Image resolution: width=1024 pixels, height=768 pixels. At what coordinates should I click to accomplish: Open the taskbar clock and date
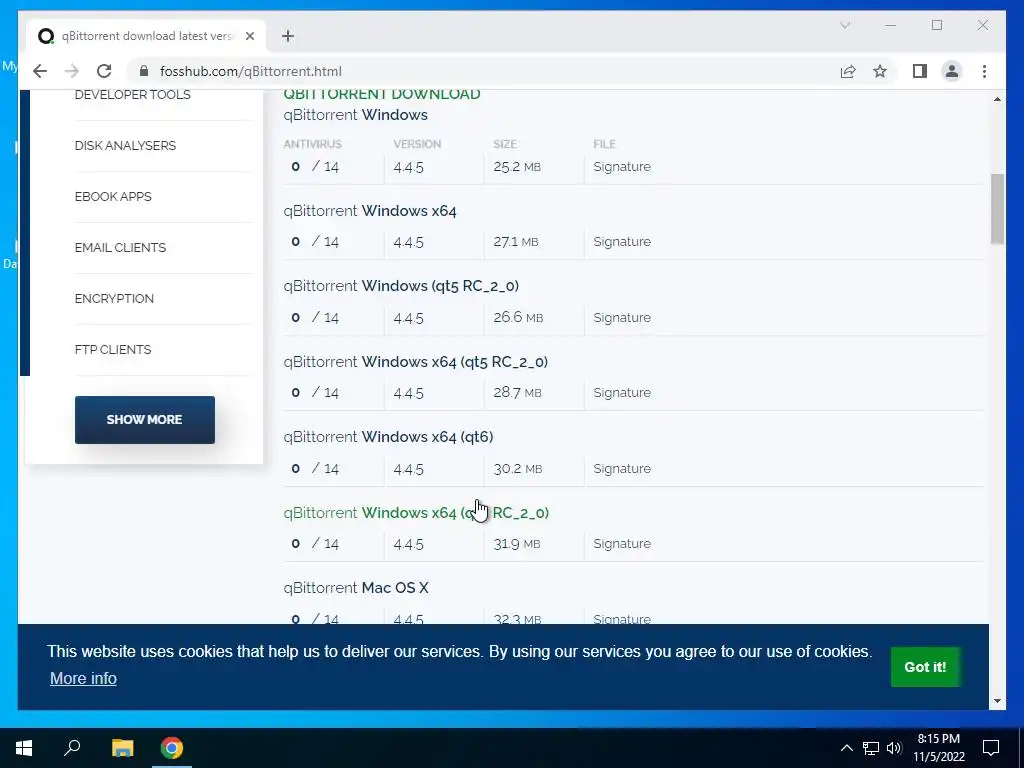938,748
